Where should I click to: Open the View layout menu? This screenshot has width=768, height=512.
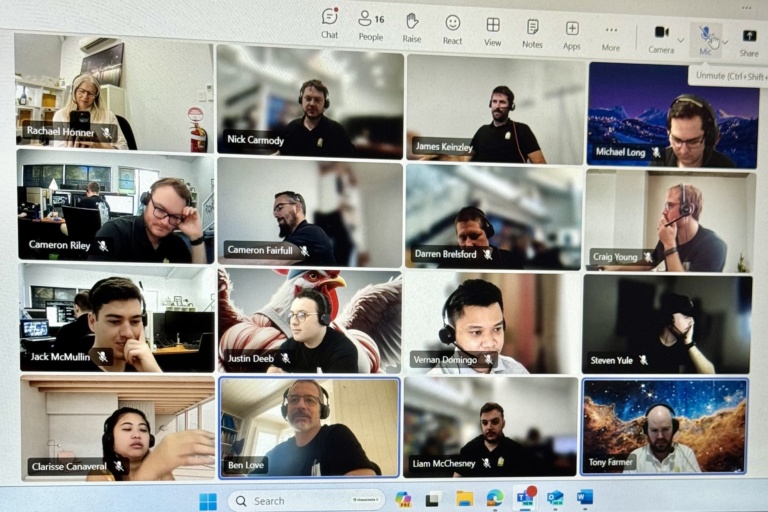click(492, 30)
